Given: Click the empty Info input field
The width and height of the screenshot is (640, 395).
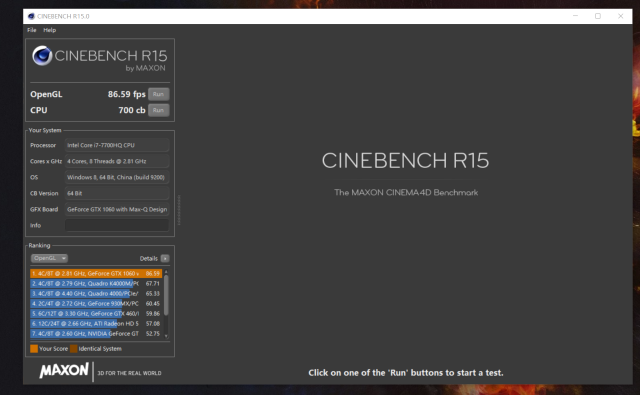Looking at the screenshot, I should (x=117, y=225).
